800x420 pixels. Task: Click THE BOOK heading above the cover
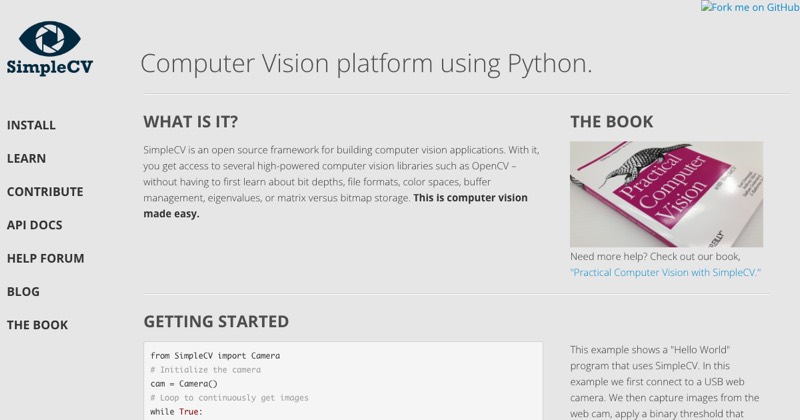[611, 122]
